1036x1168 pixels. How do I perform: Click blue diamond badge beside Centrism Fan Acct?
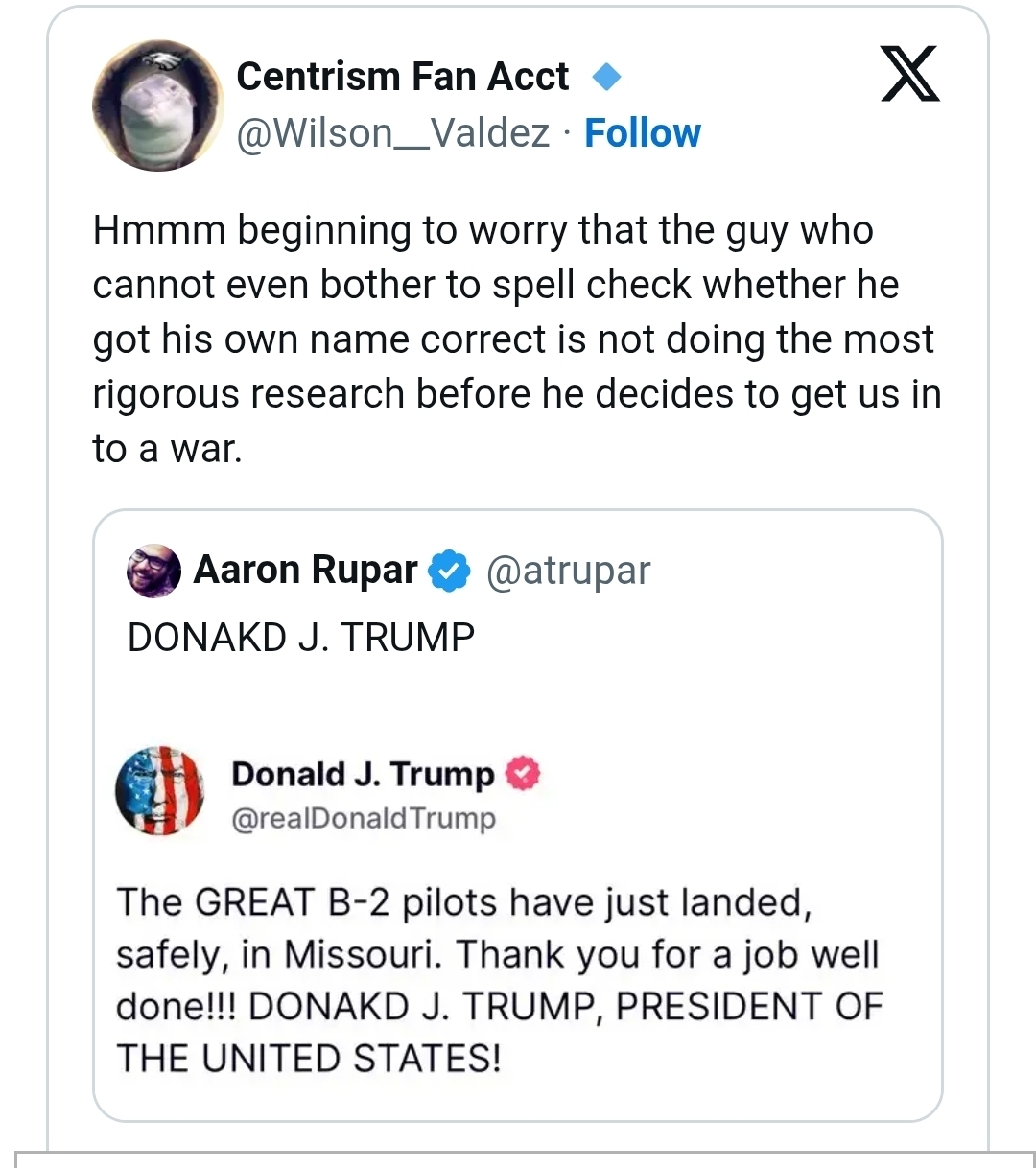click(606, 77)
